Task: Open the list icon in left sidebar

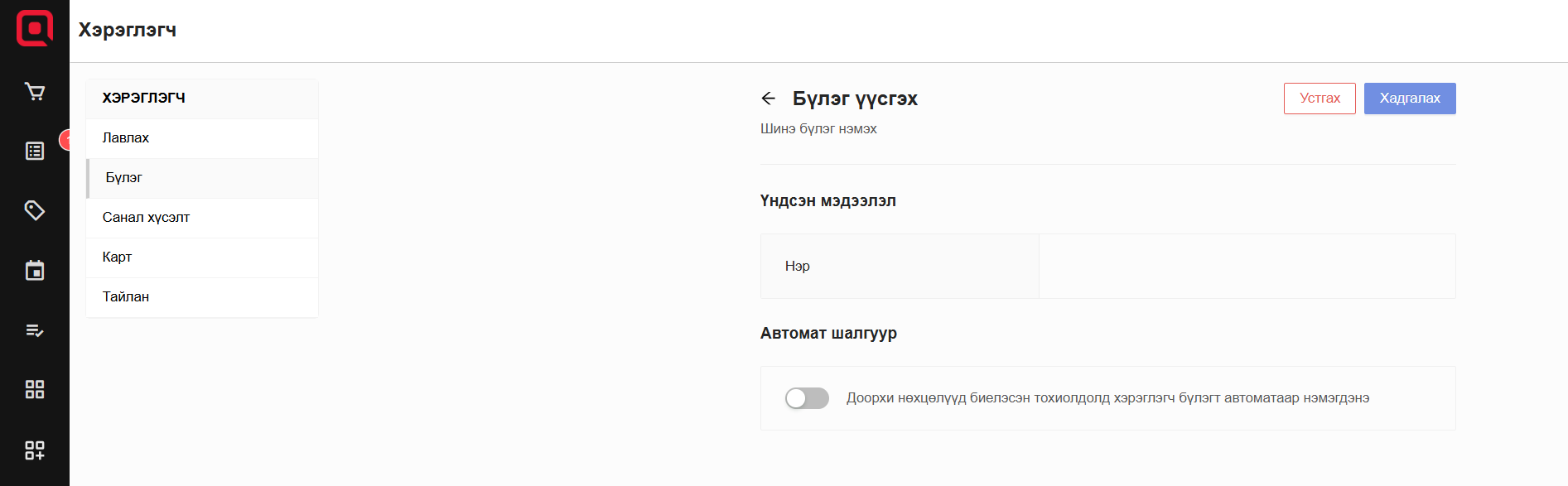Action: pyautogui.click(x=35, y=151)
